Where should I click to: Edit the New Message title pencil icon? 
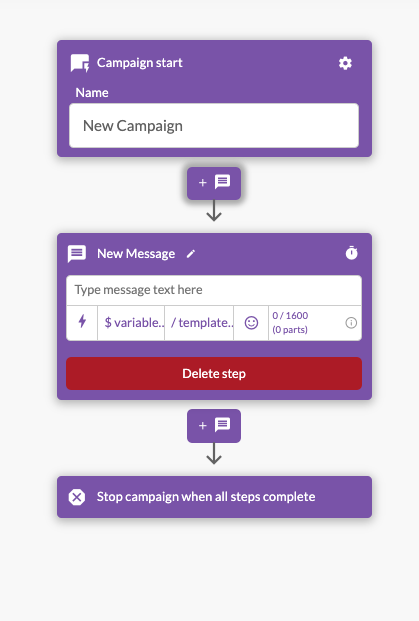coord(191,253)
